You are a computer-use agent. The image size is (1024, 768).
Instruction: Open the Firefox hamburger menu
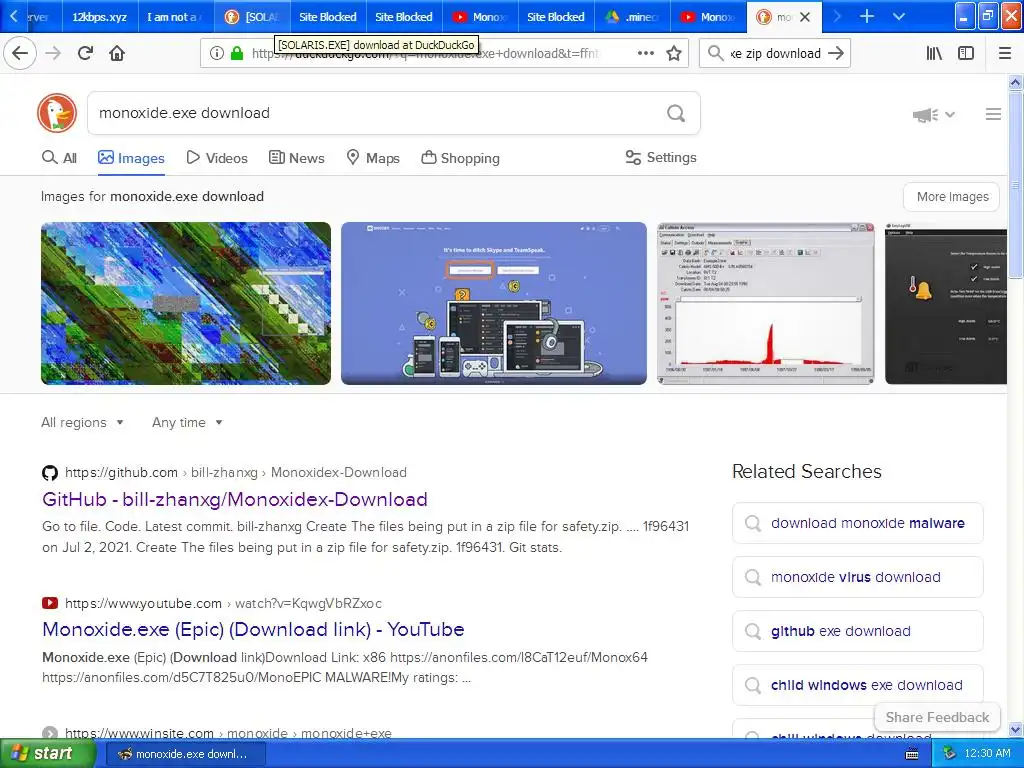click(1005, 53)
